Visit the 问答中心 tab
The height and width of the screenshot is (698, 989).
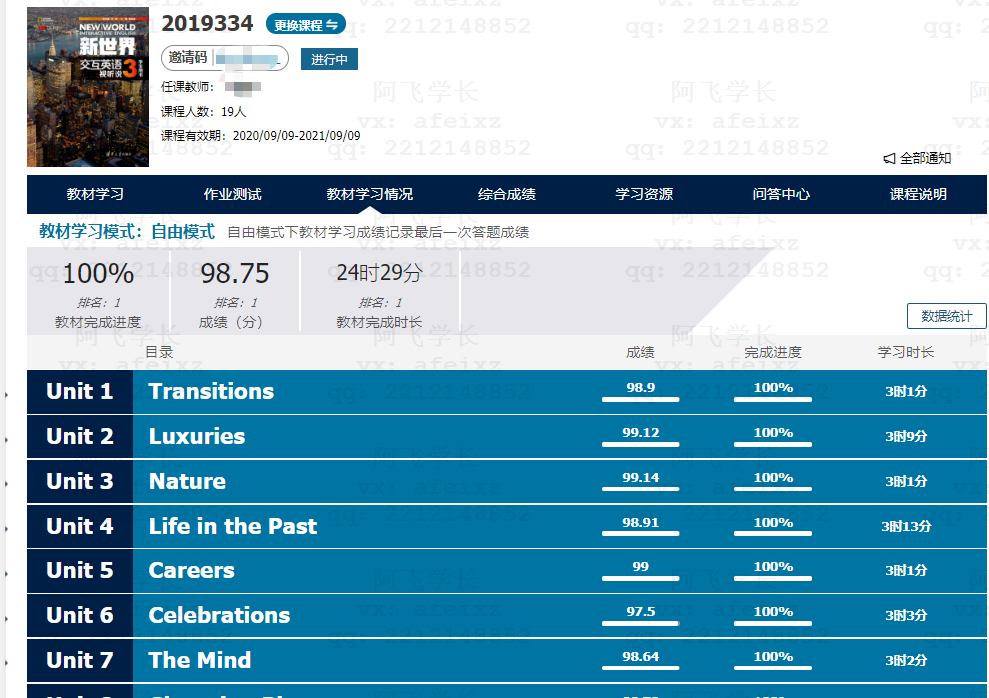[x=781, y=194]
